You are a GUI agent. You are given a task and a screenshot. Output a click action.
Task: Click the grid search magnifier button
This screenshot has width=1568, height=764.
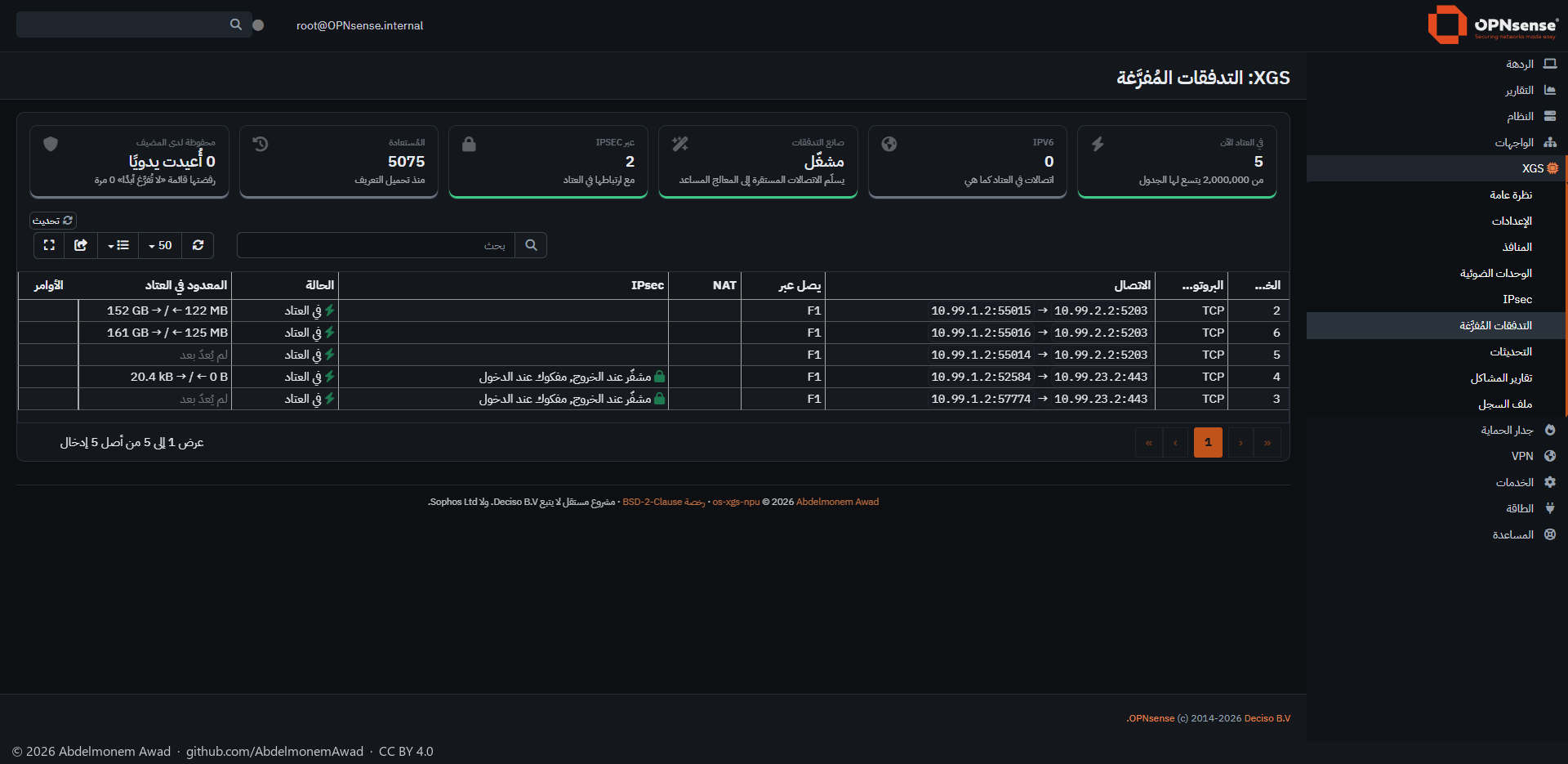coord(531,245)
